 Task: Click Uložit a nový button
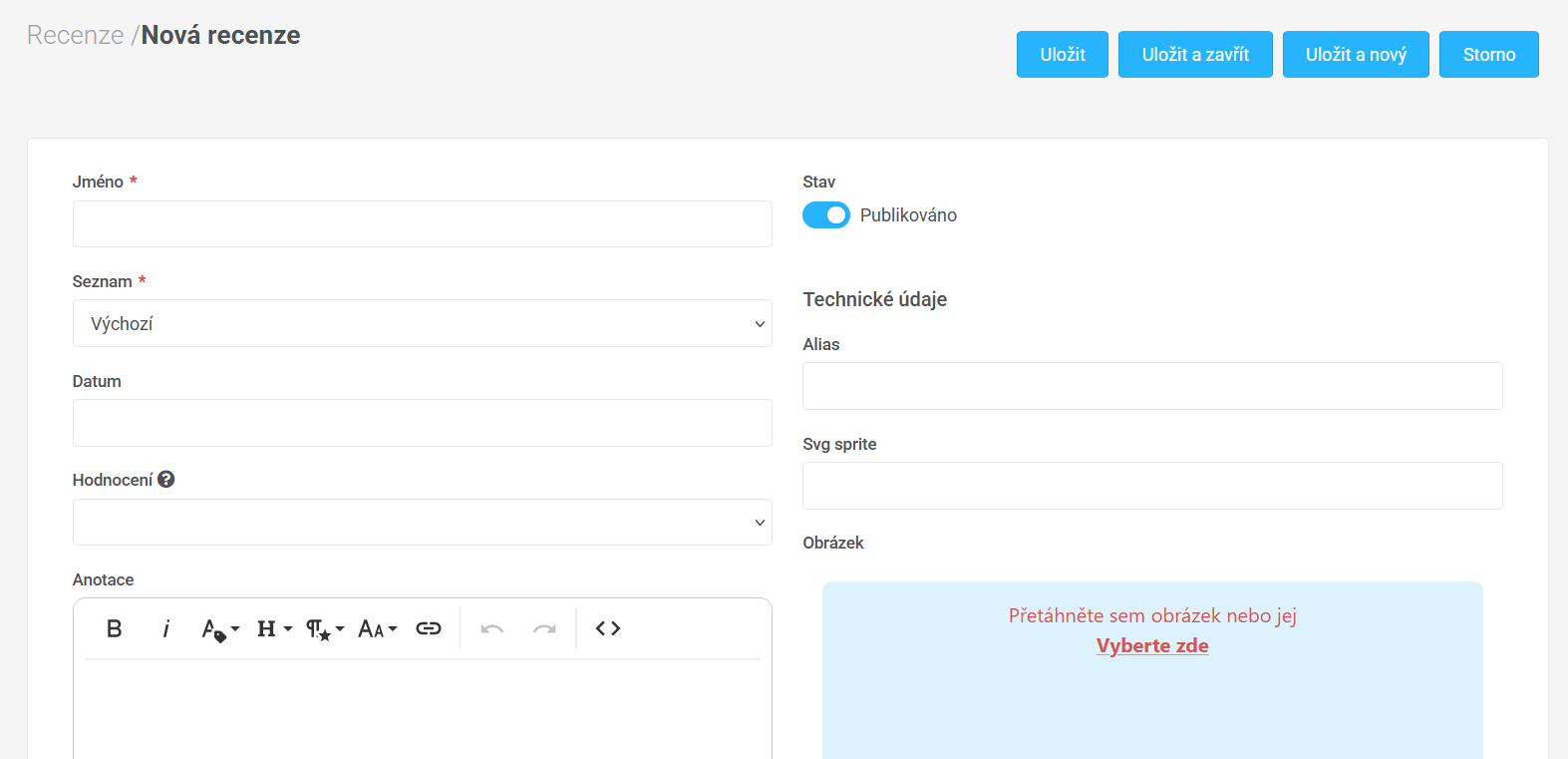(x=1355, y=55)
